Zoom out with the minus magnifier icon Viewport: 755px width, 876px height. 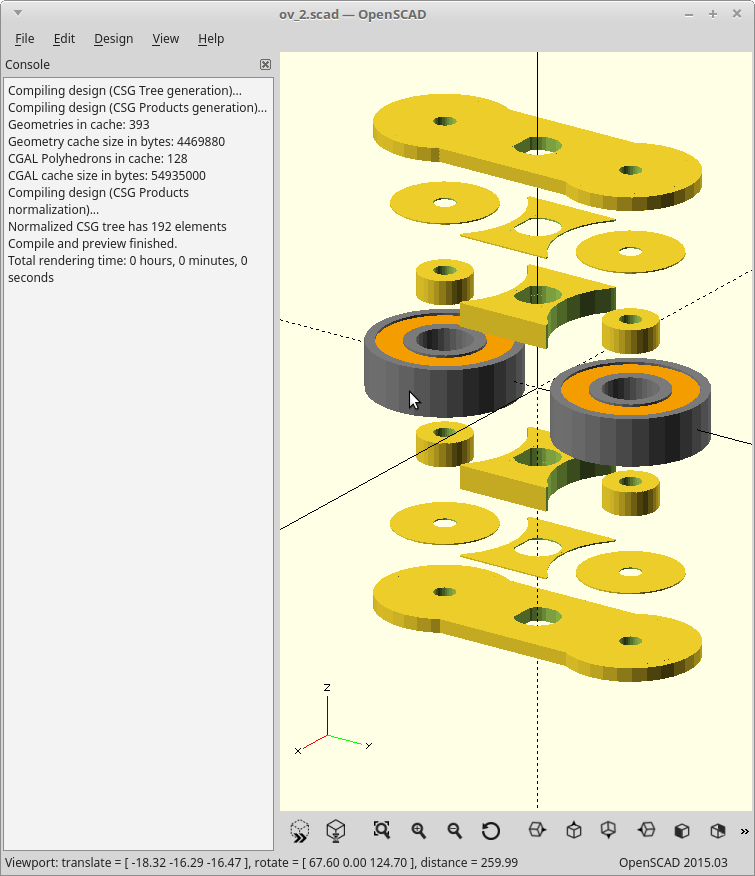pyautogui.click(x=454, y=830)
